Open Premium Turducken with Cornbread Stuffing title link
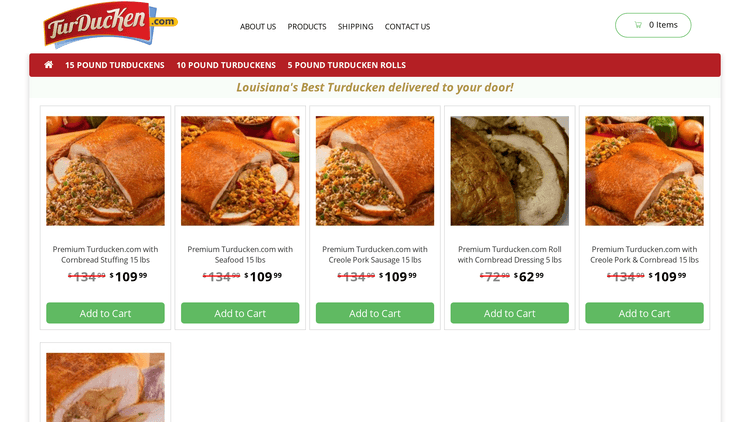This screenshot has width=750, height=422. tap(105, 255)
